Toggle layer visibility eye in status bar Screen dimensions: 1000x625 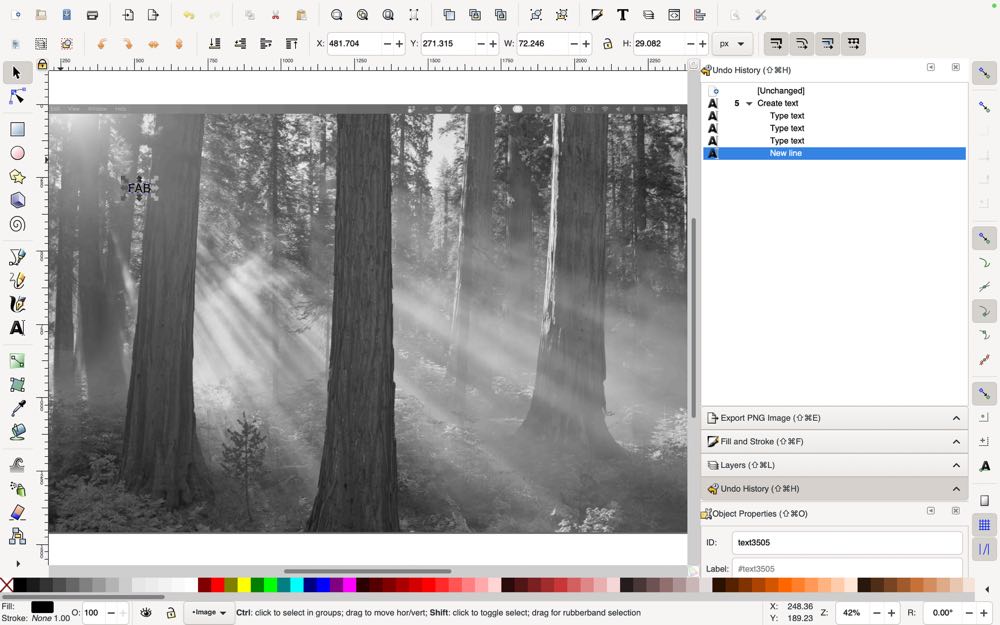pyautogui.click(x=146, y=612)
